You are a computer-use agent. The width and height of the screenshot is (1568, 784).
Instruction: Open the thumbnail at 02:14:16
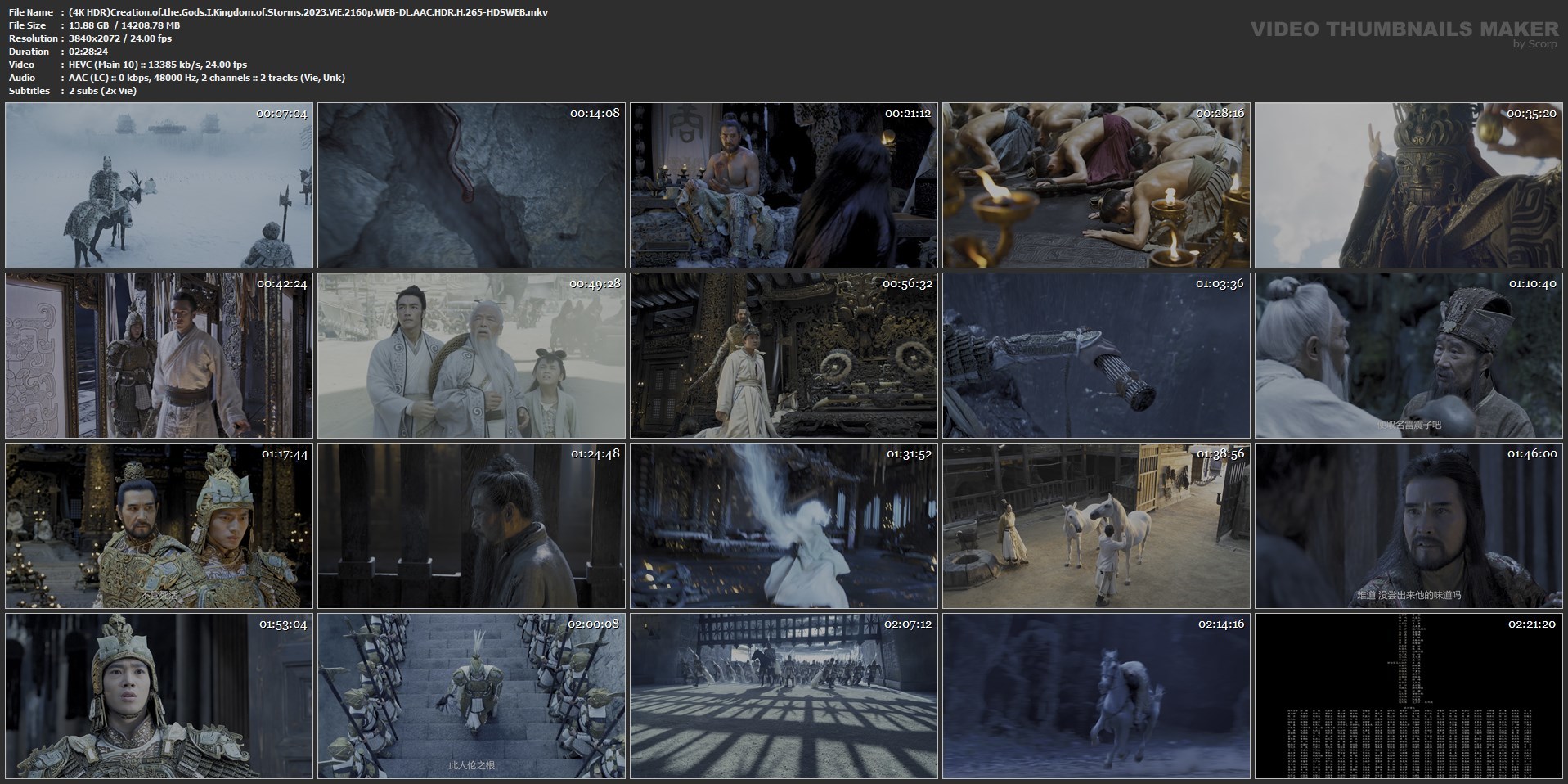[x=1096, y=696]
